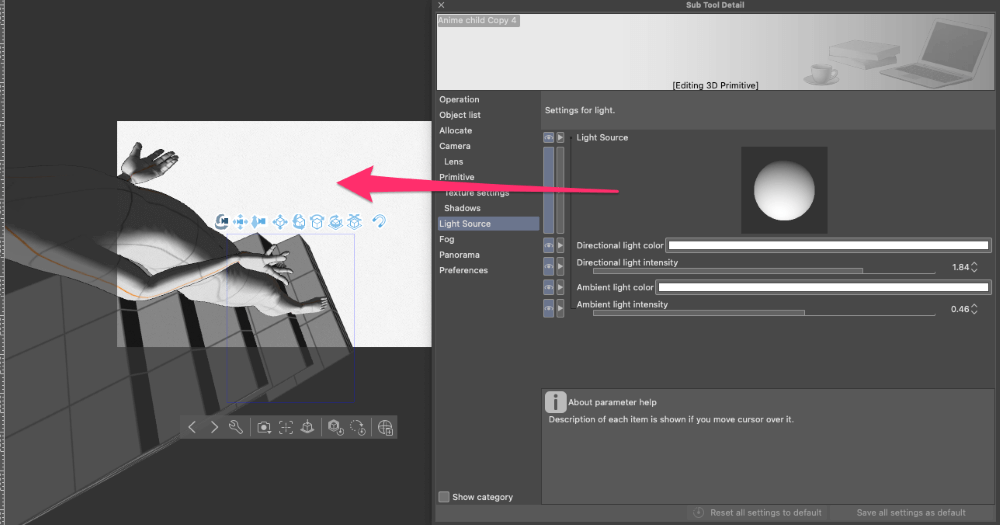Toggle the magnet snap icon
The image size is (1000, 525).
[379, 221]
